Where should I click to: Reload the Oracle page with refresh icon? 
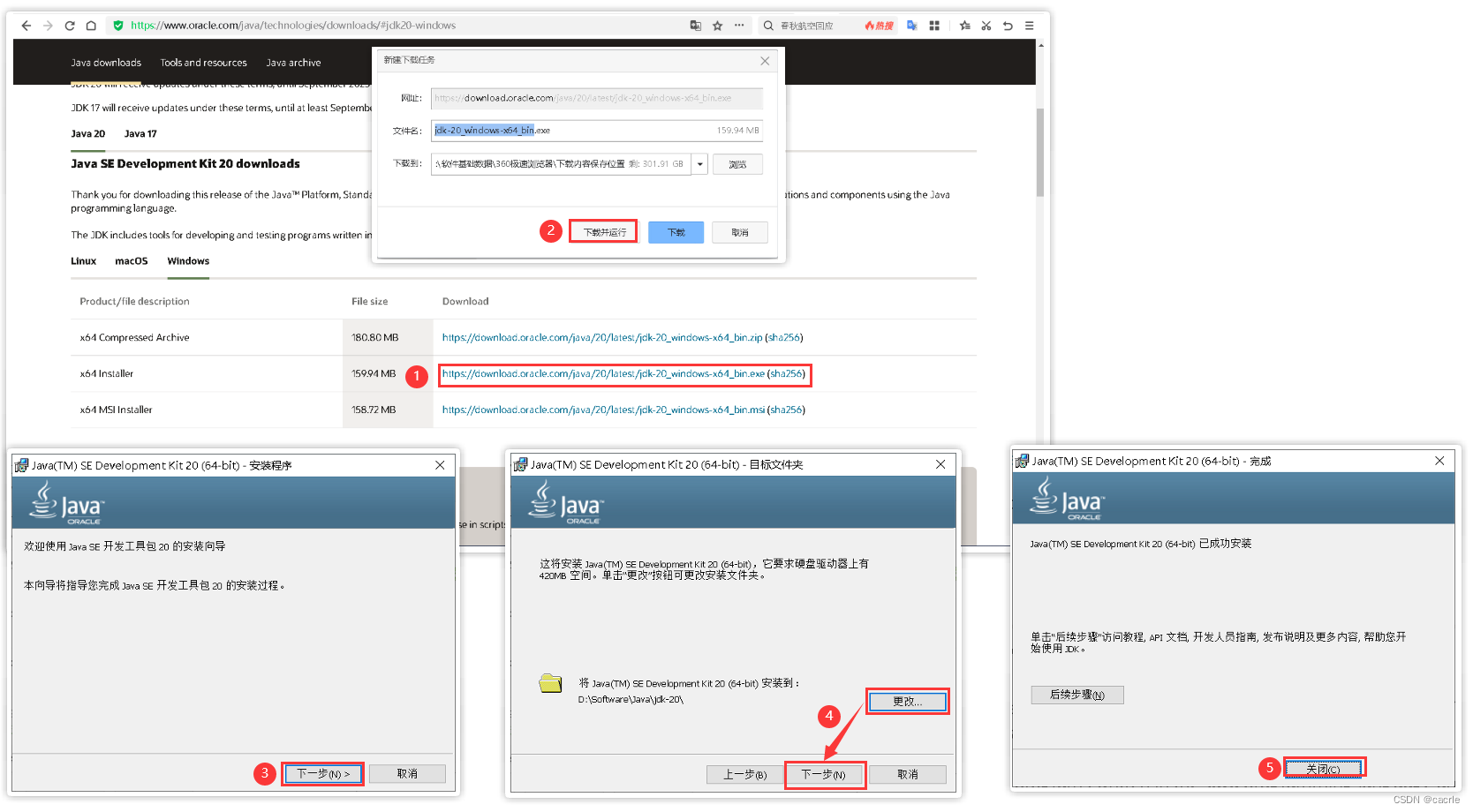(x=70, y=26)
